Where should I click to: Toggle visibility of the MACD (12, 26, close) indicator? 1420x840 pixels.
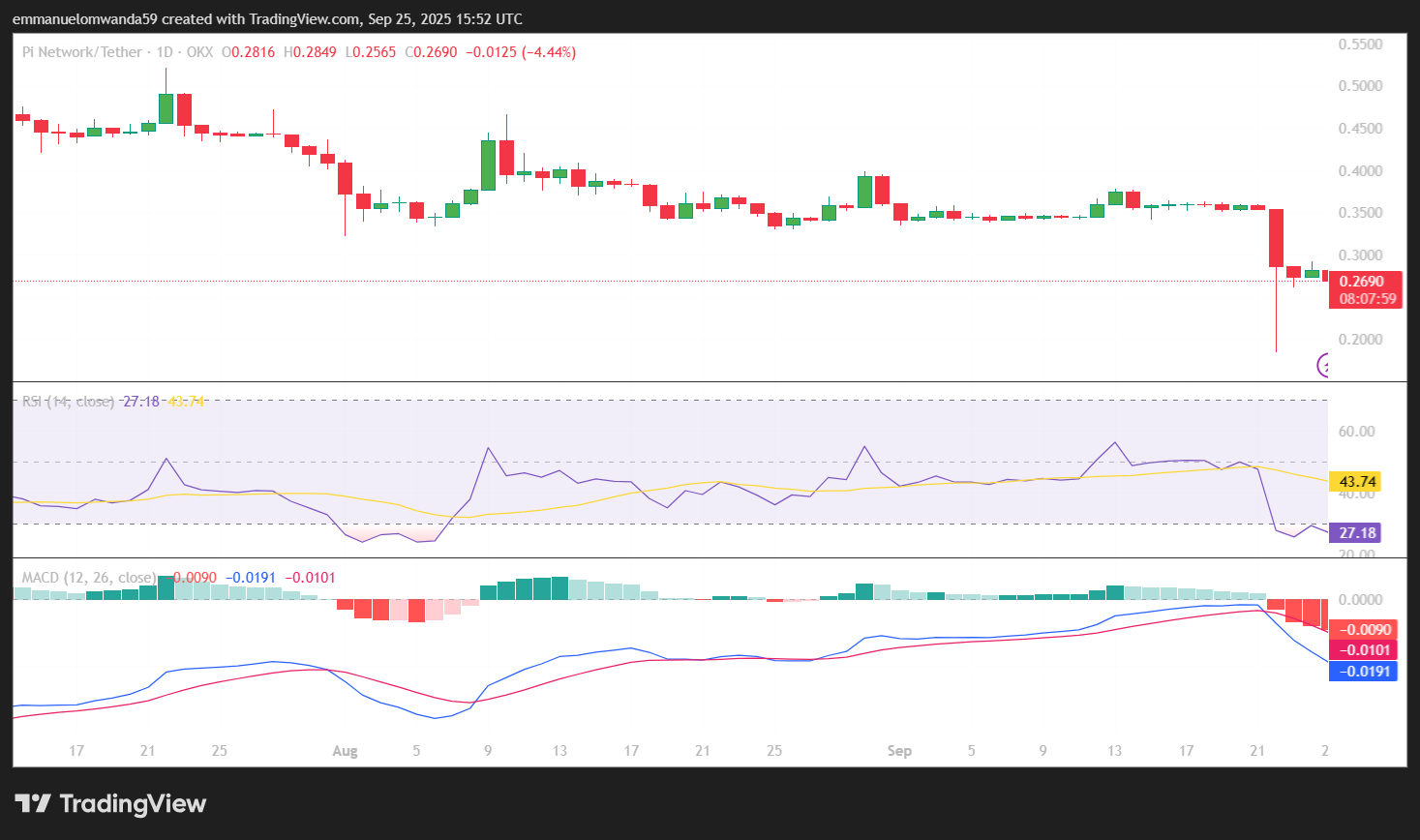87,577
